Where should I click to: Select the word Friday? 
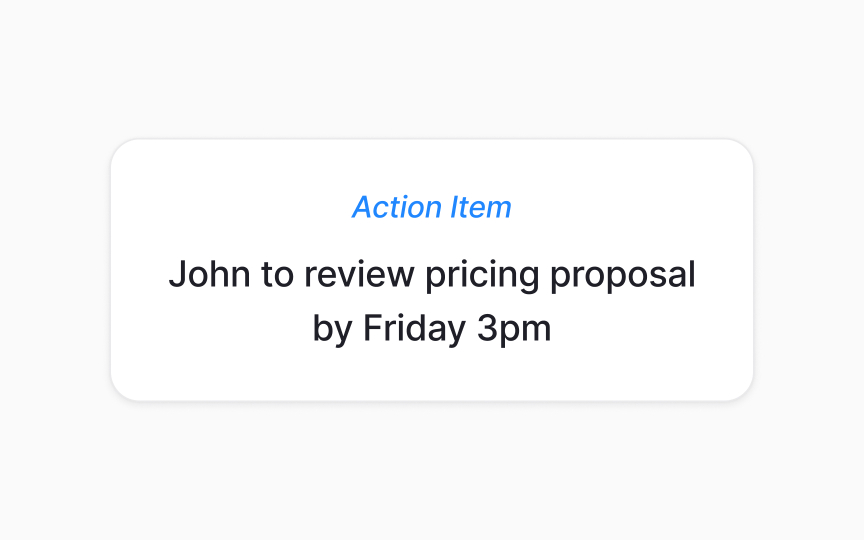[x=414, y=330]
